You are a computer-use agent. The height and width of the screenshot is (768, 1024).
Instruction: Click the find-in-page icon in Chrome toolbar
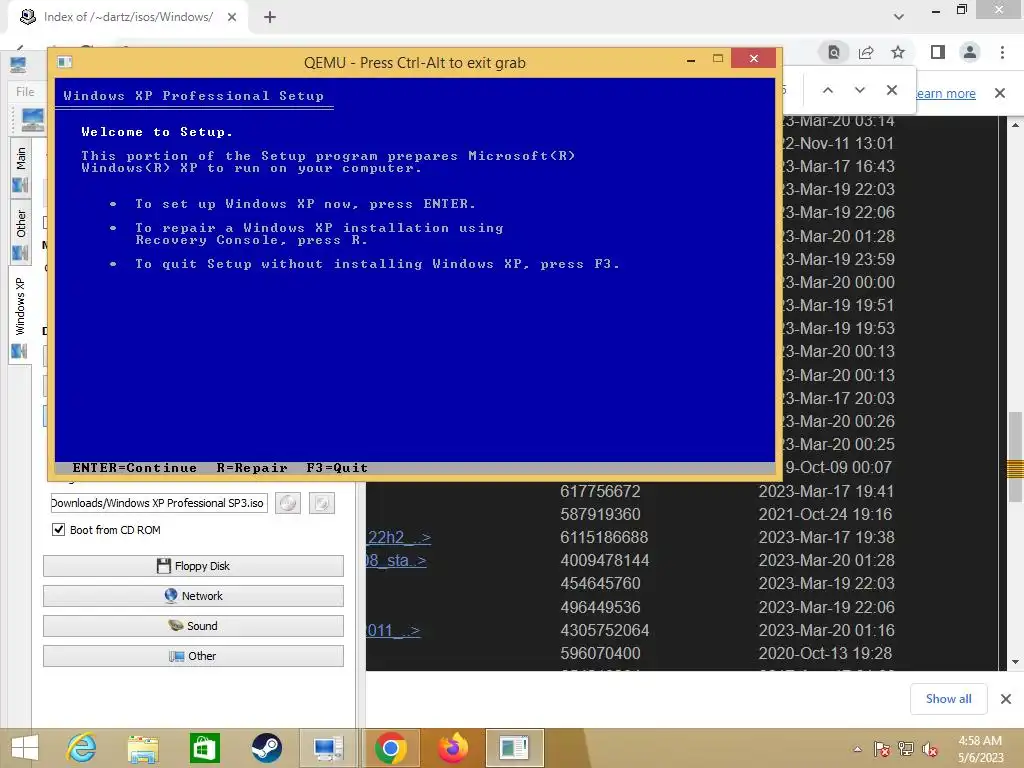point(834,52)
